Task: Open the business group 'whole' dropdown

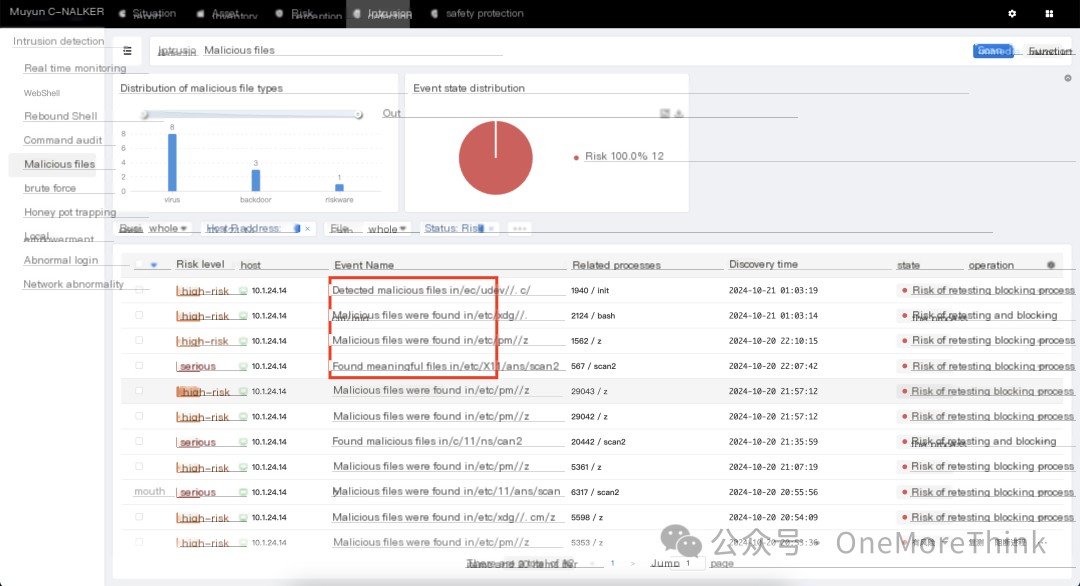Action: click(x=168, y=229)
